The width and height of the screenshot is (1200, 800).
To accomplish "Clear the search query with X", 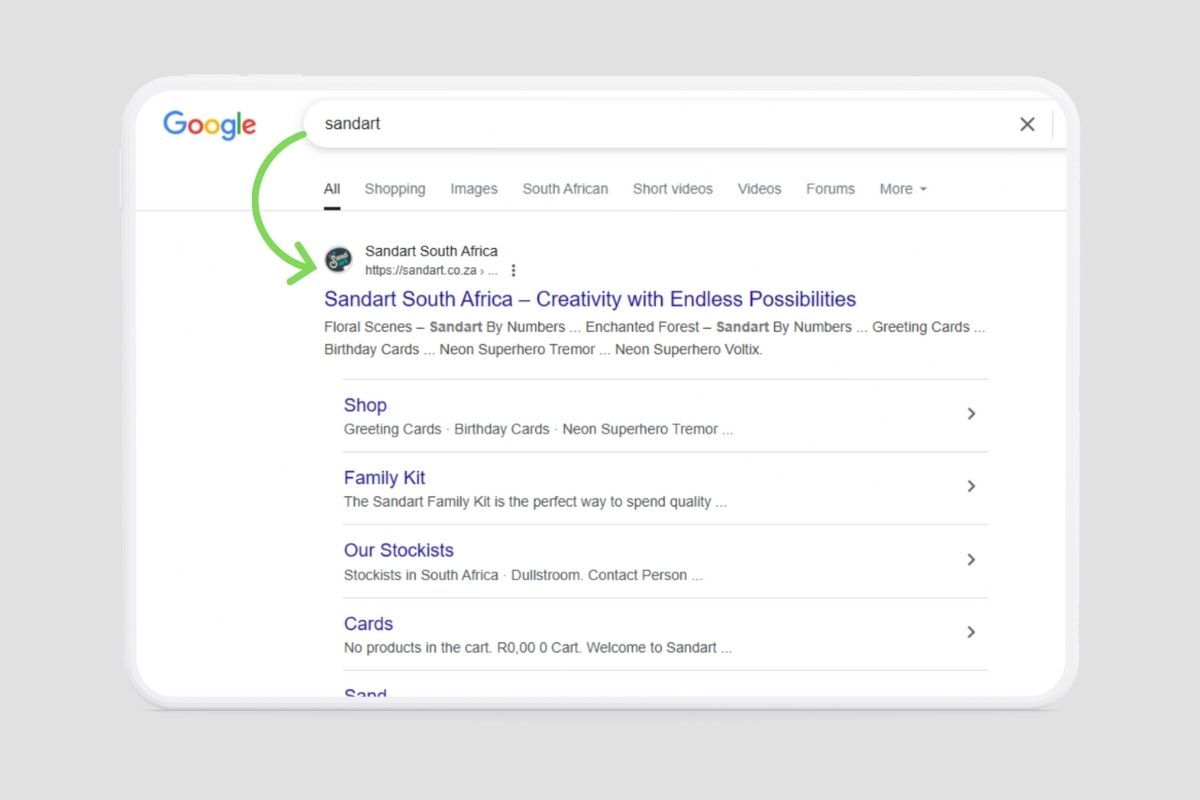I will [1027, 124].
